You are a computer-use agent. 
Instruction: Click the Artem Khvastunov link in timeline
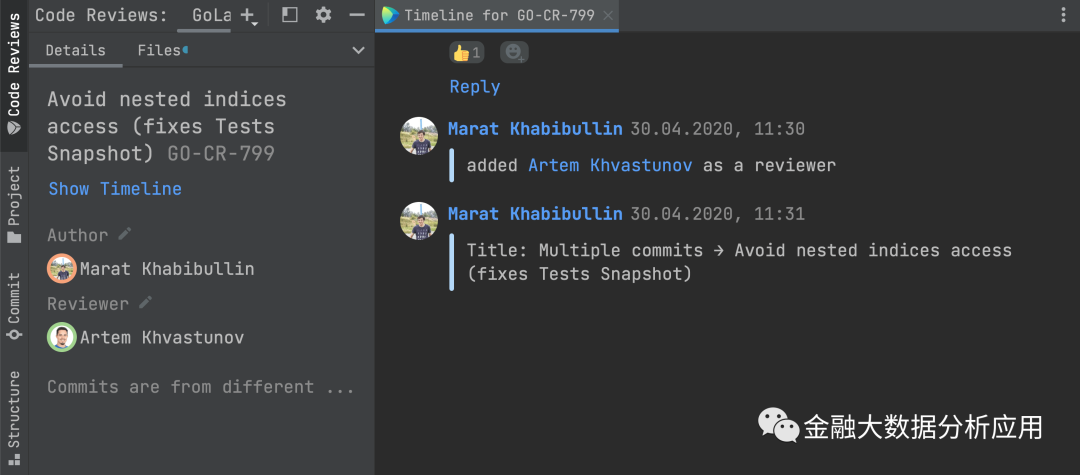pos(610,165)
